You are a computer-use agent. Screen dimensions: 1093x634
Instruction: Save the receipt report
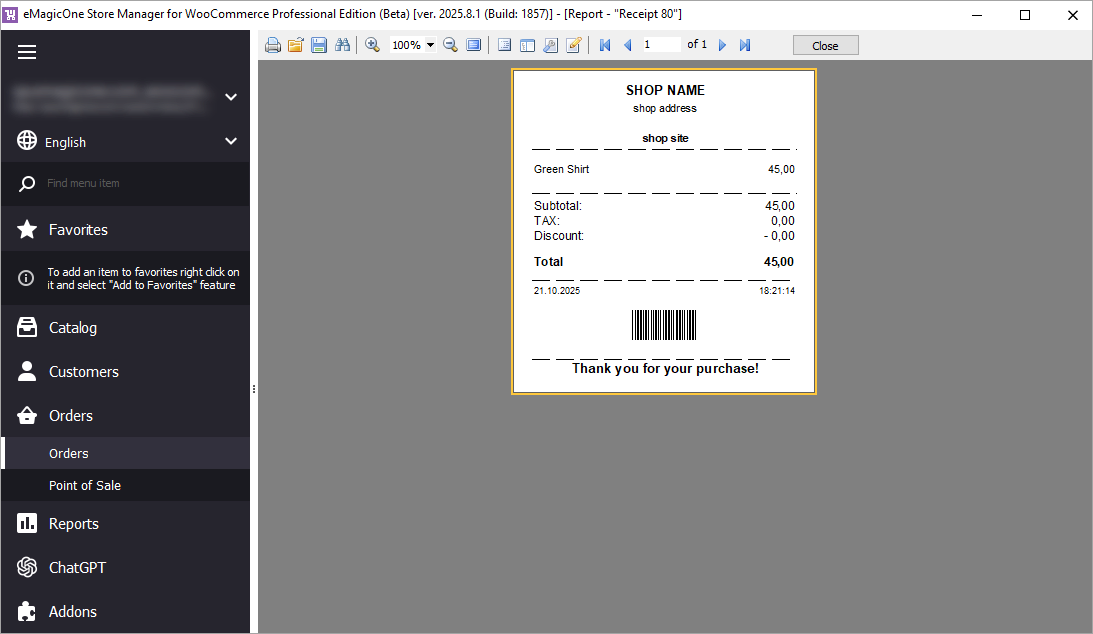[319, 44]
